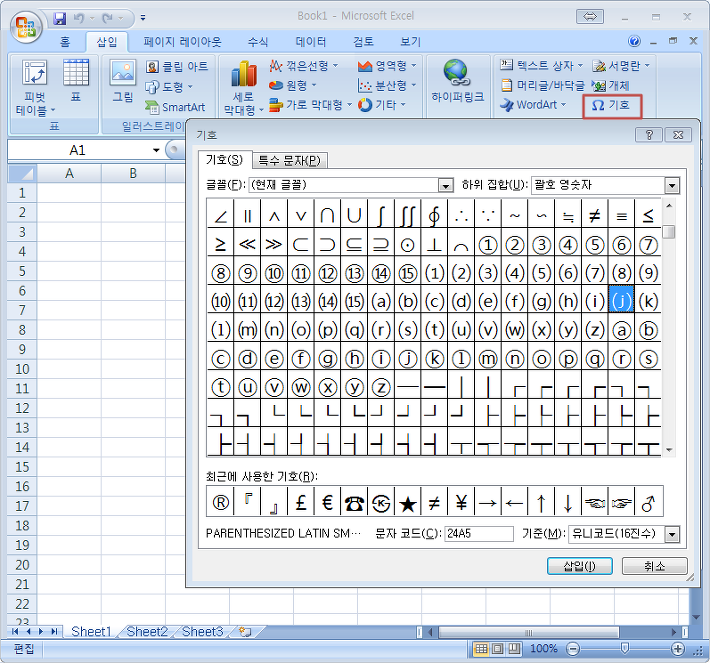Open the subset (하위 집합) dropdown
710x663 pixels.
pyautogui.click(x=672, y=185)
